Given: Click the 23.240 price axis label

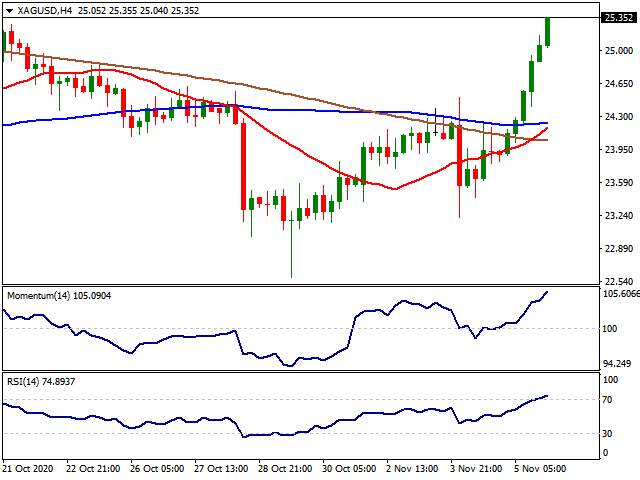Looking at the screenshot, I should [x=619, y=216].
